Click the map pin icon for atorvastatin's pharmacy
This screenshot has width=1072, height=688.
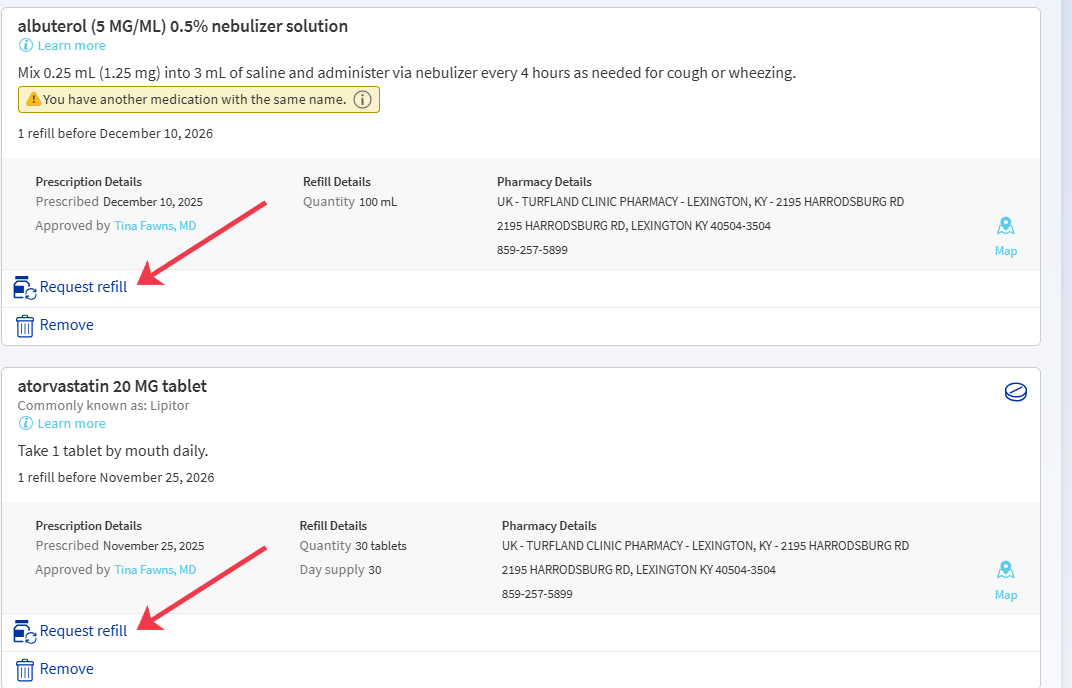[1005, 570]
